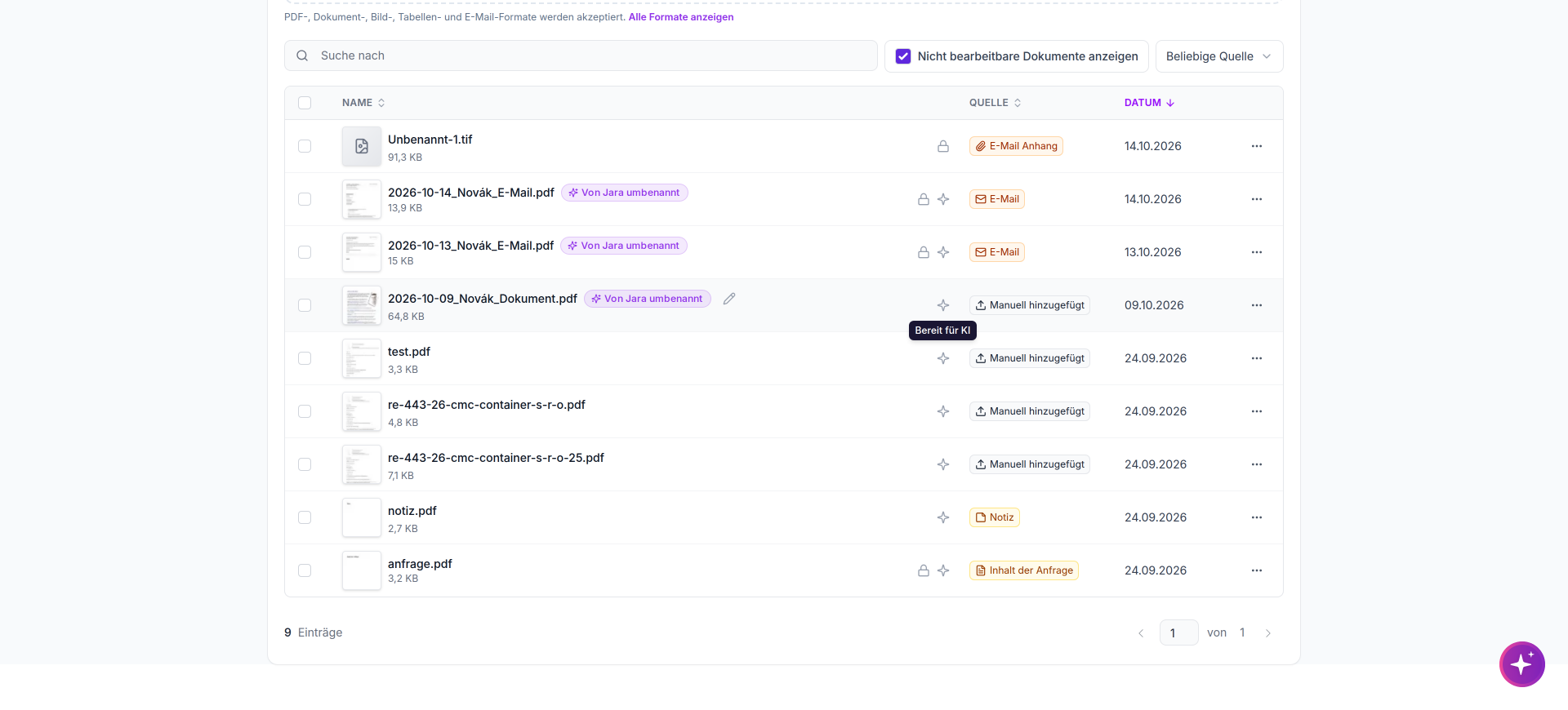Open the thumbnail of 2026-10-09_Novák_Dokument.pdf
This screenshot has height=710, width=1568.
coord(362,305)
